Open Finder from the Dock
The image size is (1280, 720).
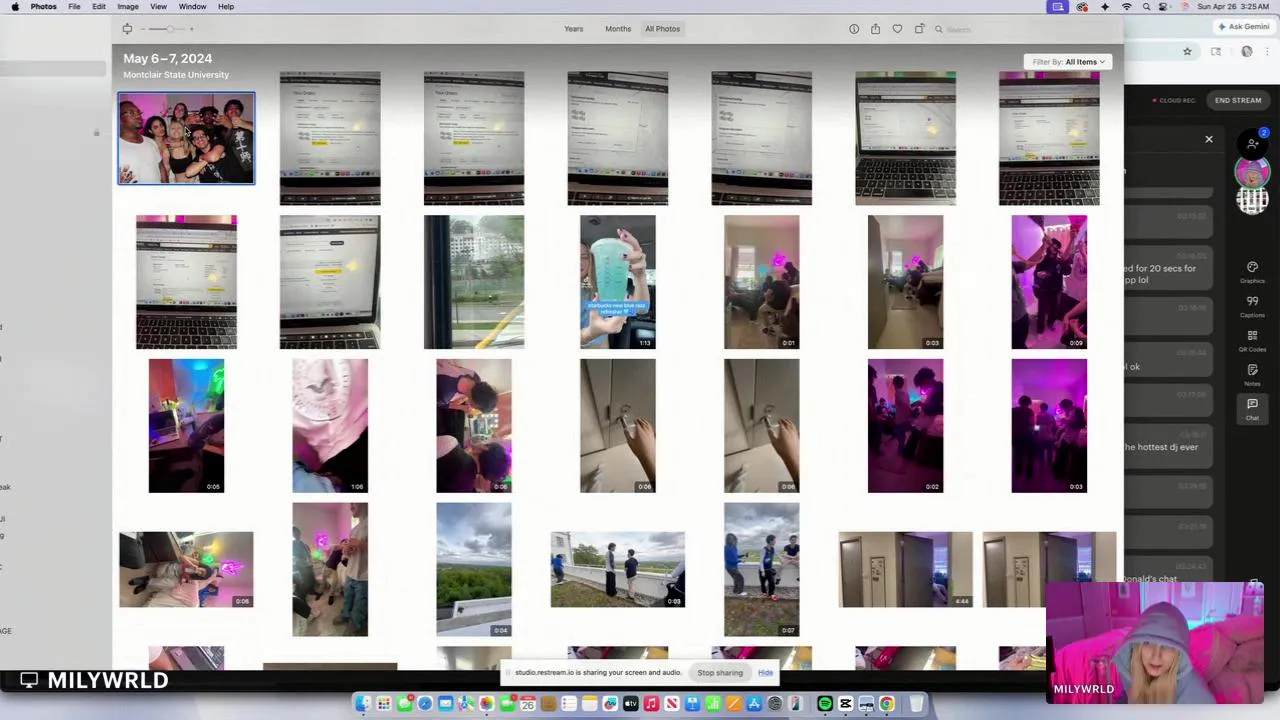coord(364,704)
